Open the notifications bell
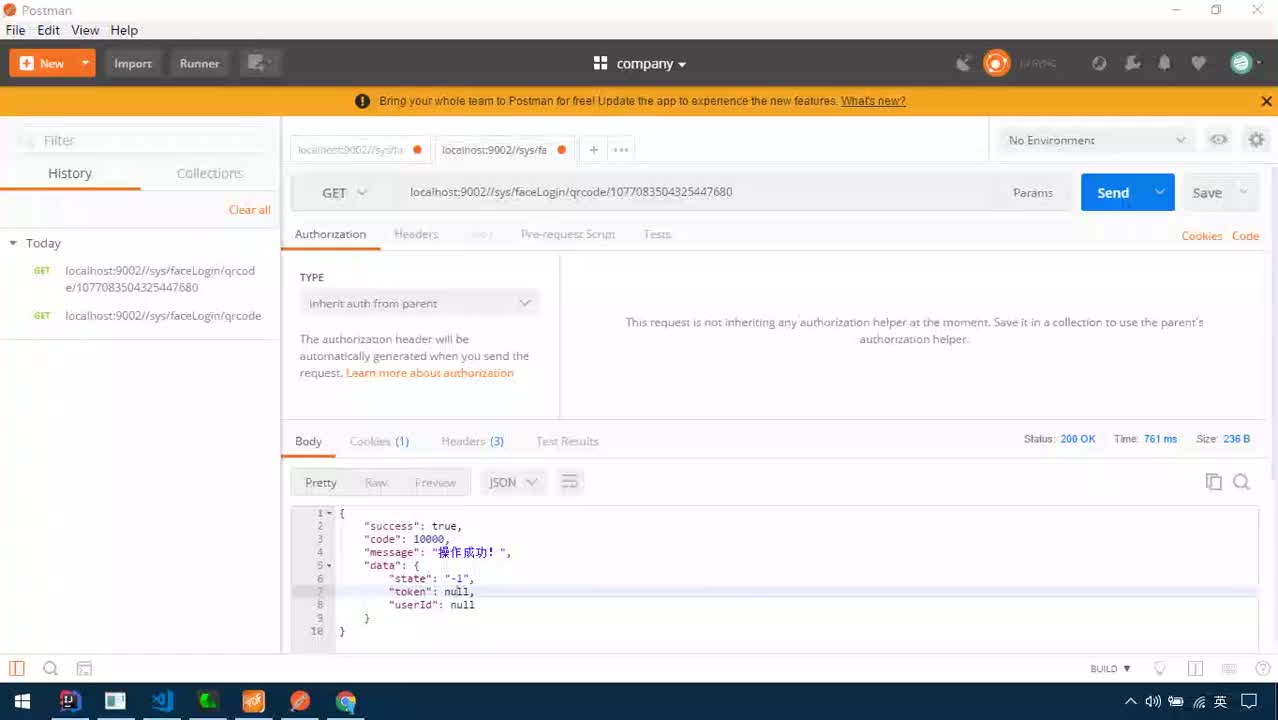 point(1164,63)
